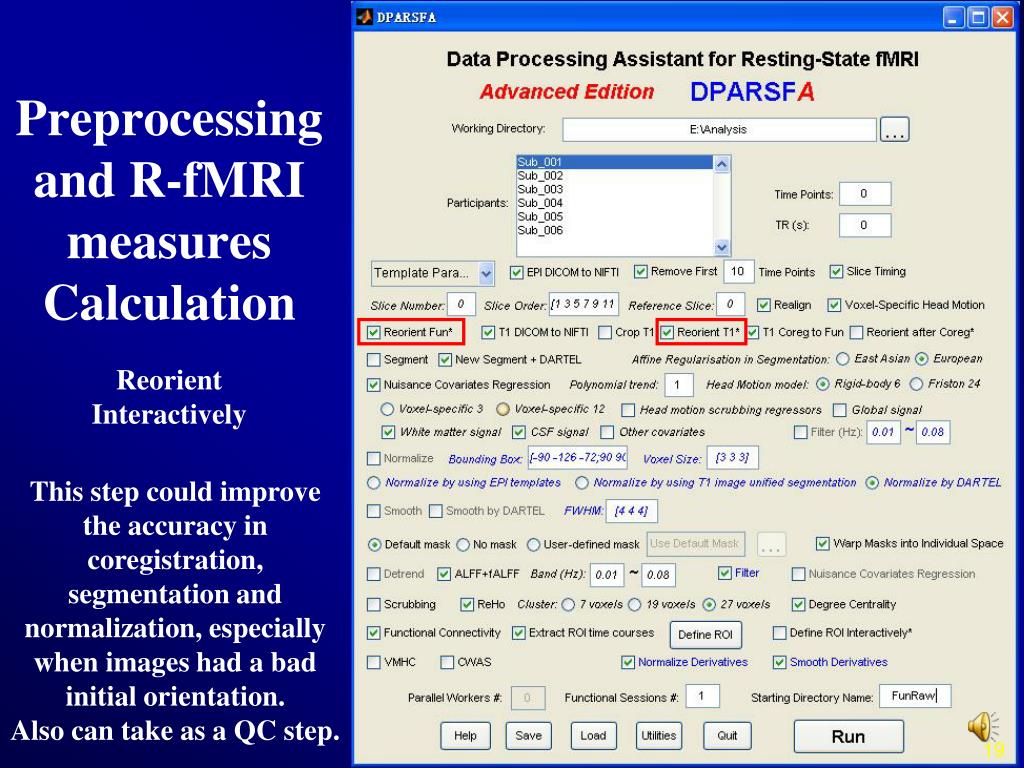1024x768 pixels.
Task: Toggle EPI DICOM to NIFTI checkbox
Action: point(517,272)
